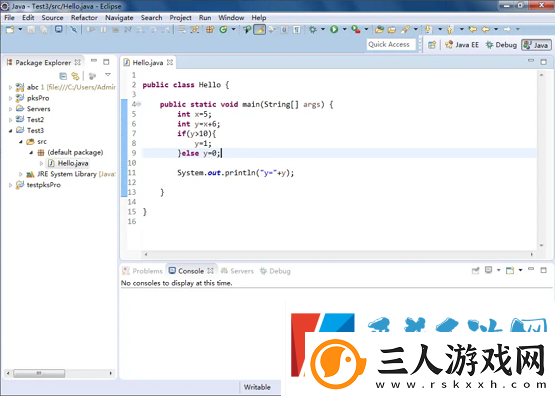Click the Package Explorer horizontal scrollbar thumb
This screenshot has width=555, height=396.
tap(39, 373)
